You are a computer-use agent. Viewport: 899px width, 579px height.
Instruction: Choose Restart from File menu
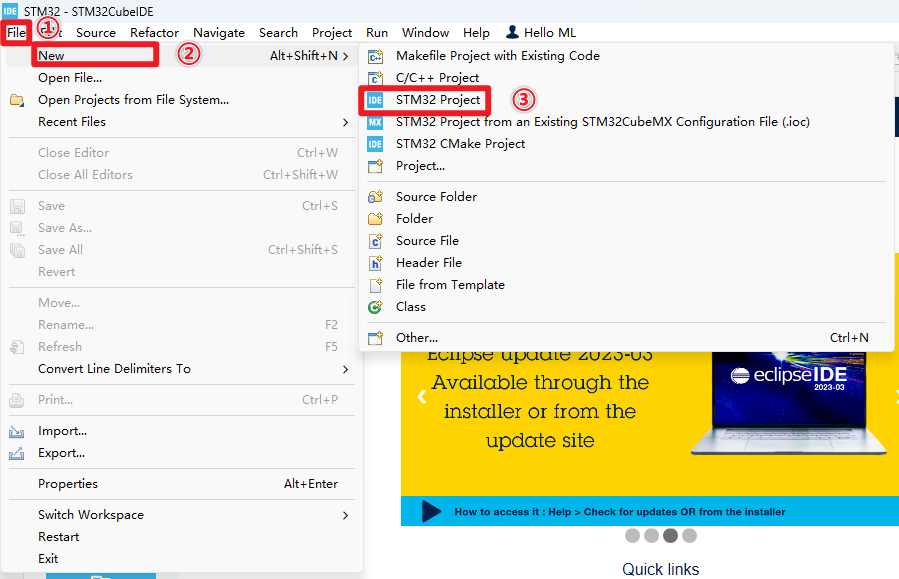point(183,537)
